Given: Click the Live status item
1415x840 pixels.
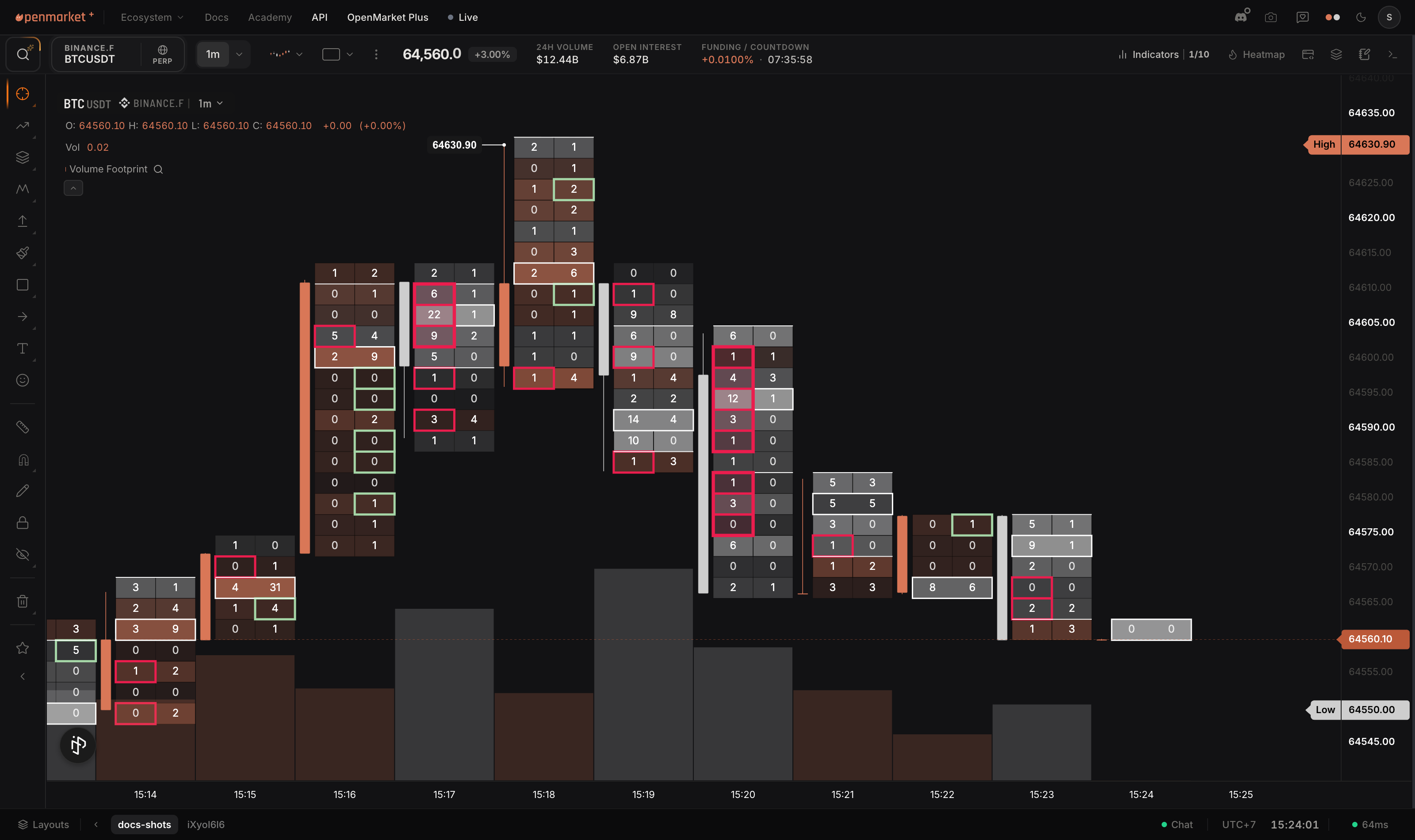Looking at the screenshot, I should pos(463,18).
